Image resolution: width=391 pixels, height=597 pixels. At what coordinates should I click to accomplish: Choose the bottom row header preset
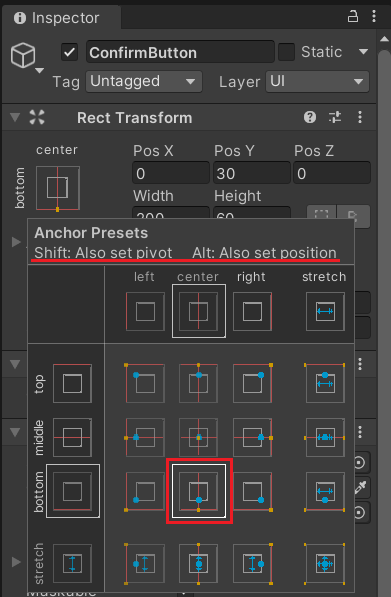click(73, 491)
